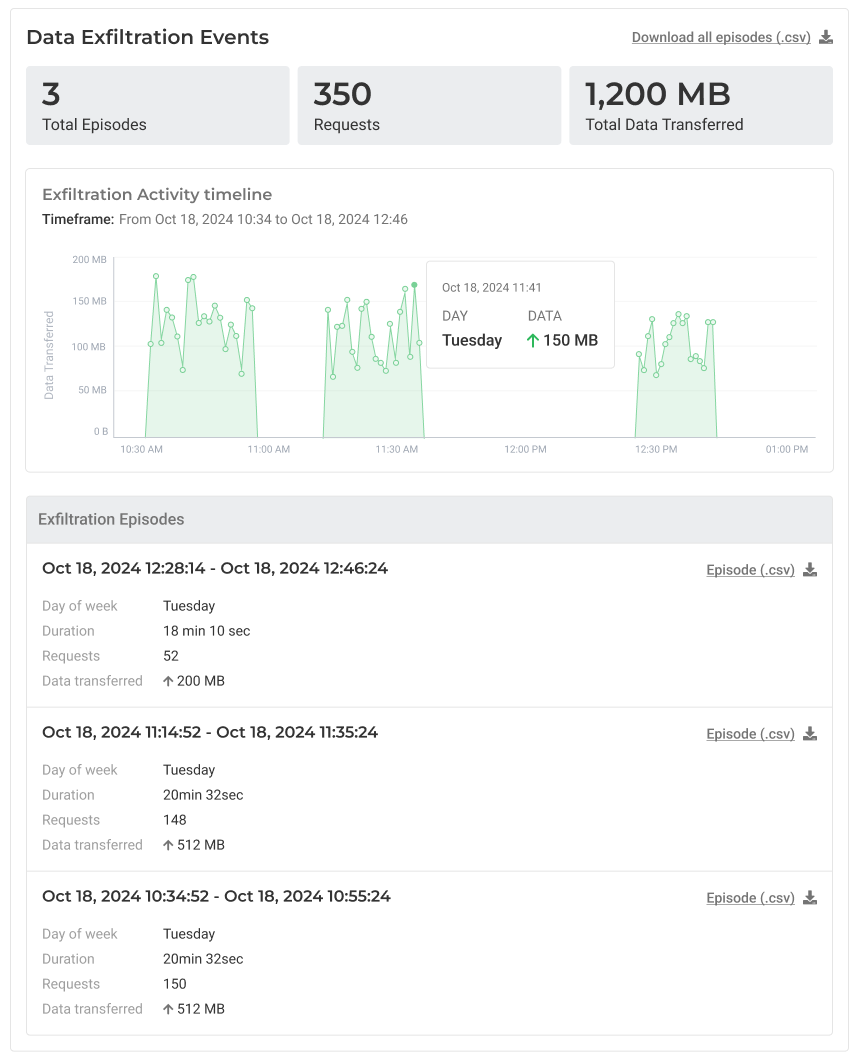Click green up arrow in chart tooltip
The height and width of the screenshot is (1064, 860).
532,340
